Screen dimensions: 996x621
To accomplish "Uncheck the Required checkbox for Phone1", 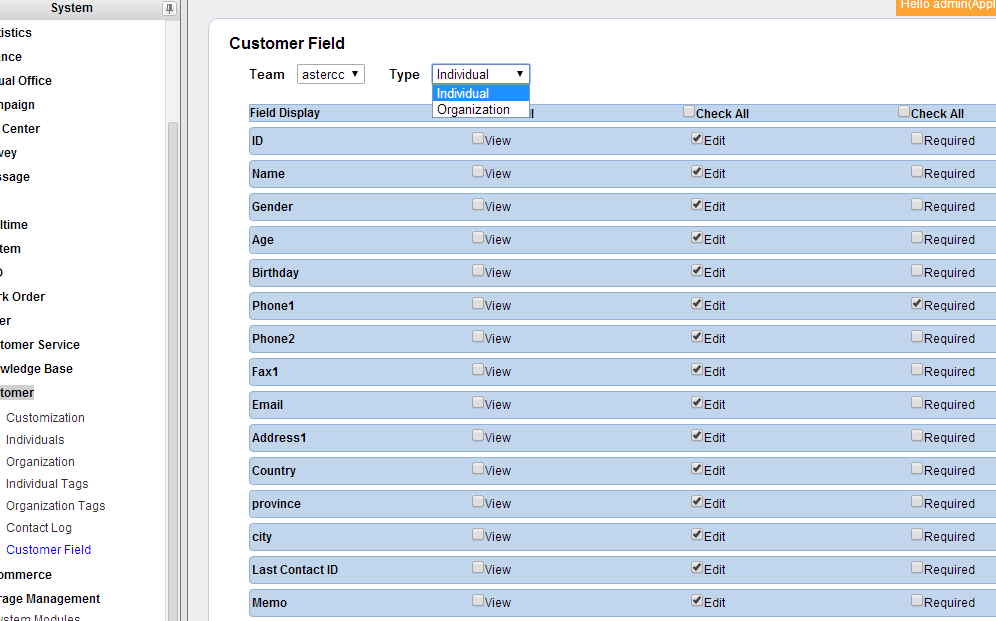I will click(x=917, y=304).
